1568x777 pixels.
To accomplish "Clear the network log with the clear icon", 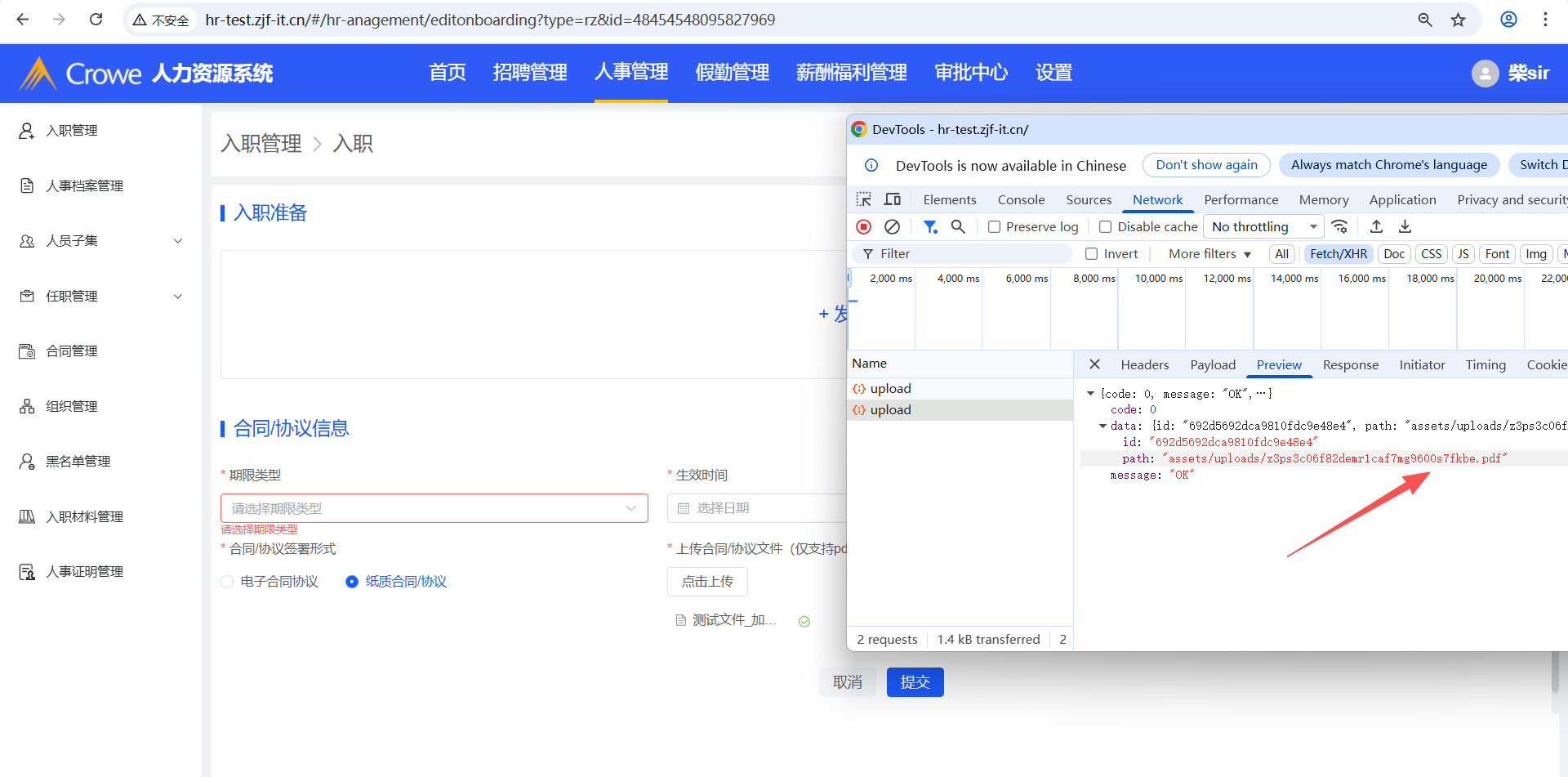I will 892,227.
